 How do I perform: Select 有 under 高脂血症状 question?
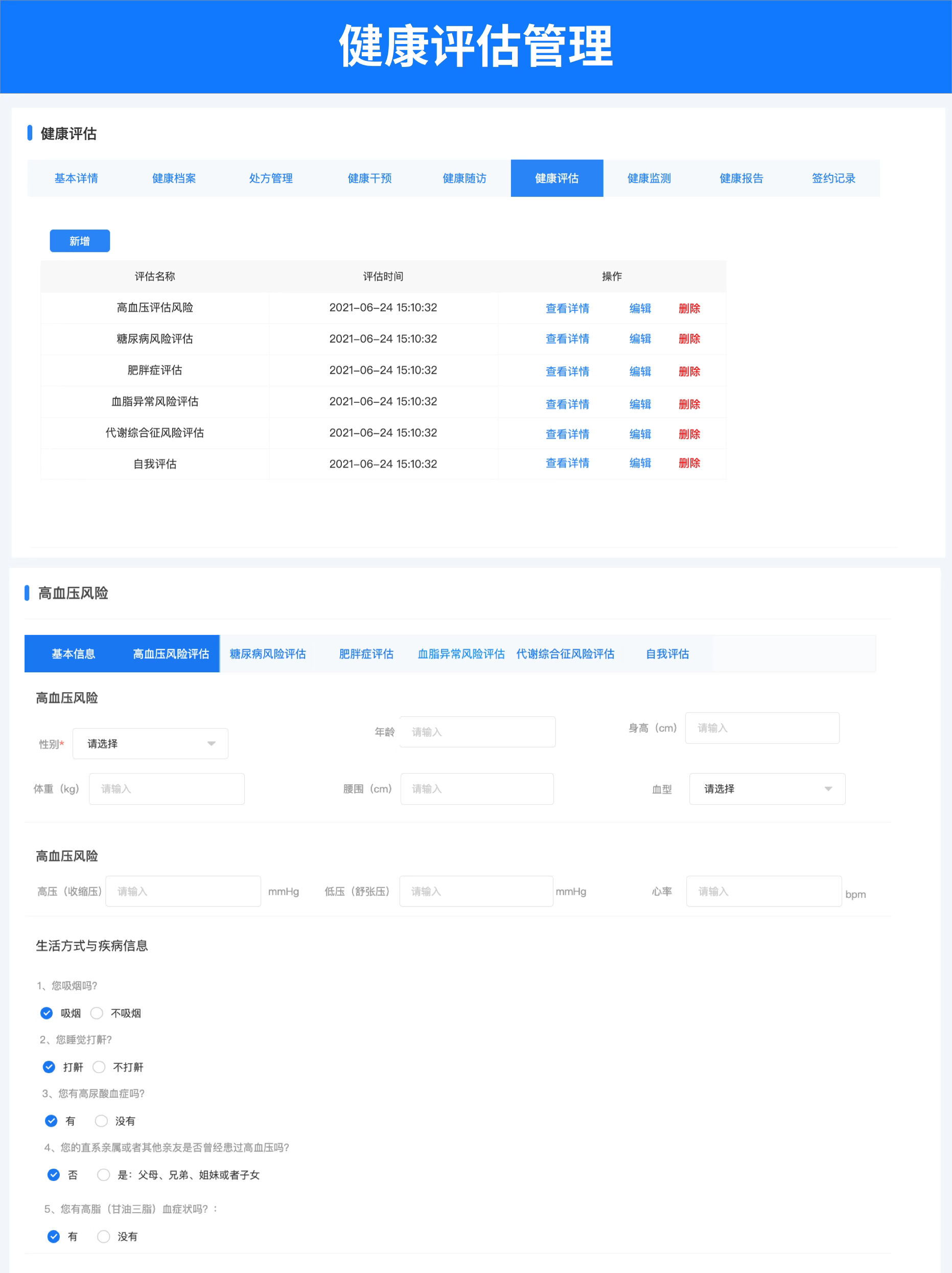coord(54,1236)
